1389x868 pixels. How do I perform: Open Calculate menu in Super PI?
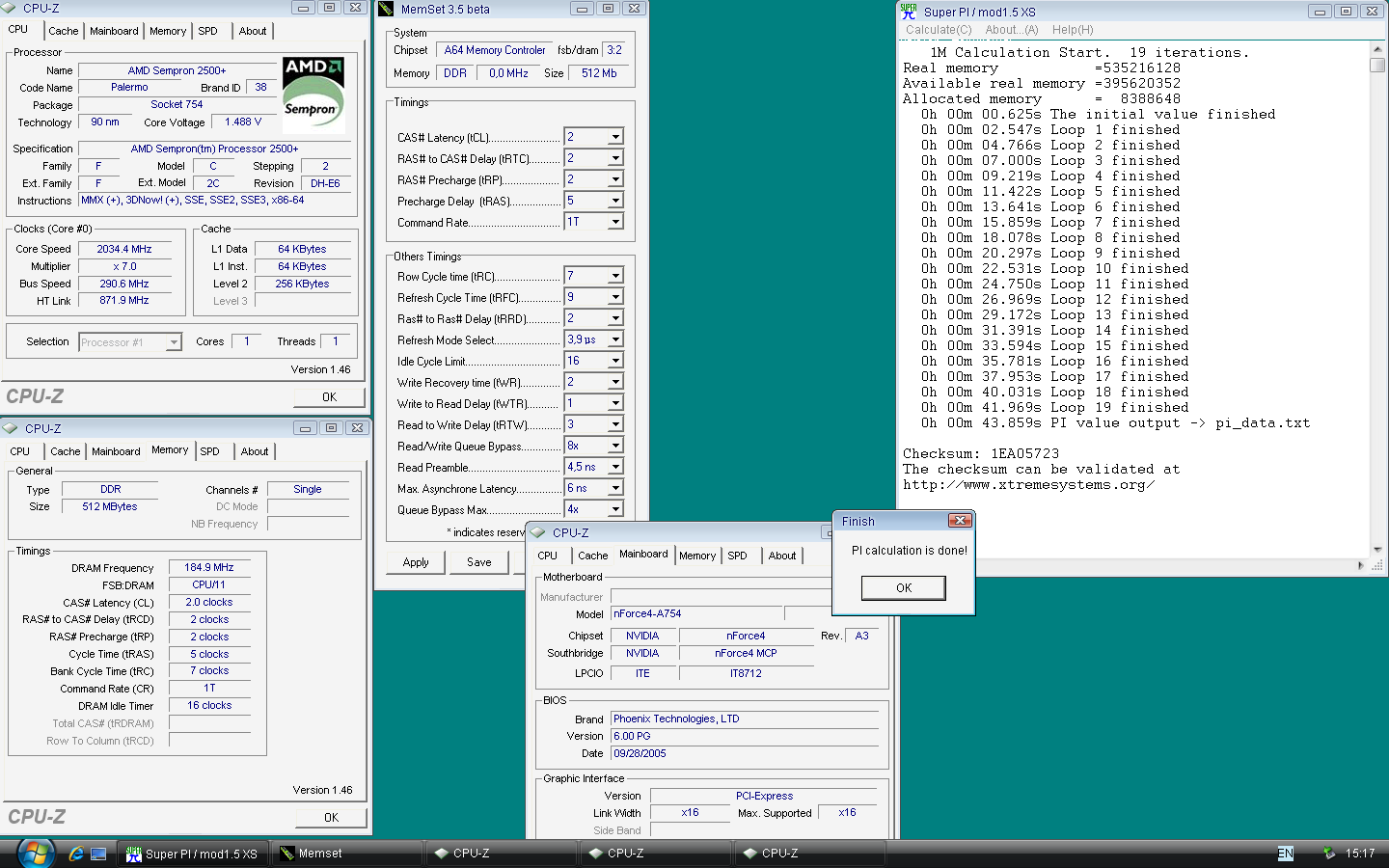pyautogui.click(x=938, y=30)
